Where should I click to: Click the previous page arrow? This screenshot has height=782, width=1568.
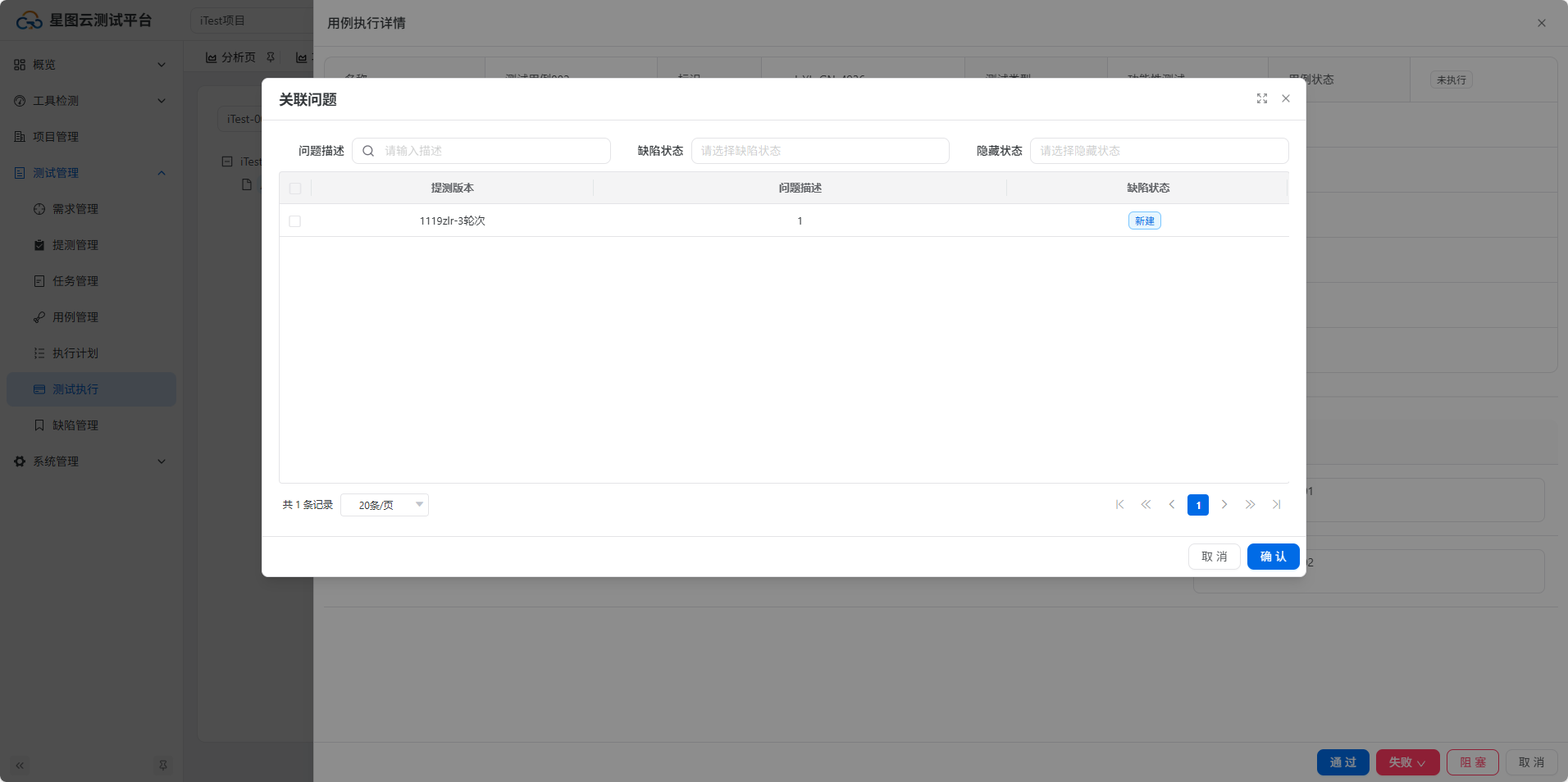(x=1172, y=505)
